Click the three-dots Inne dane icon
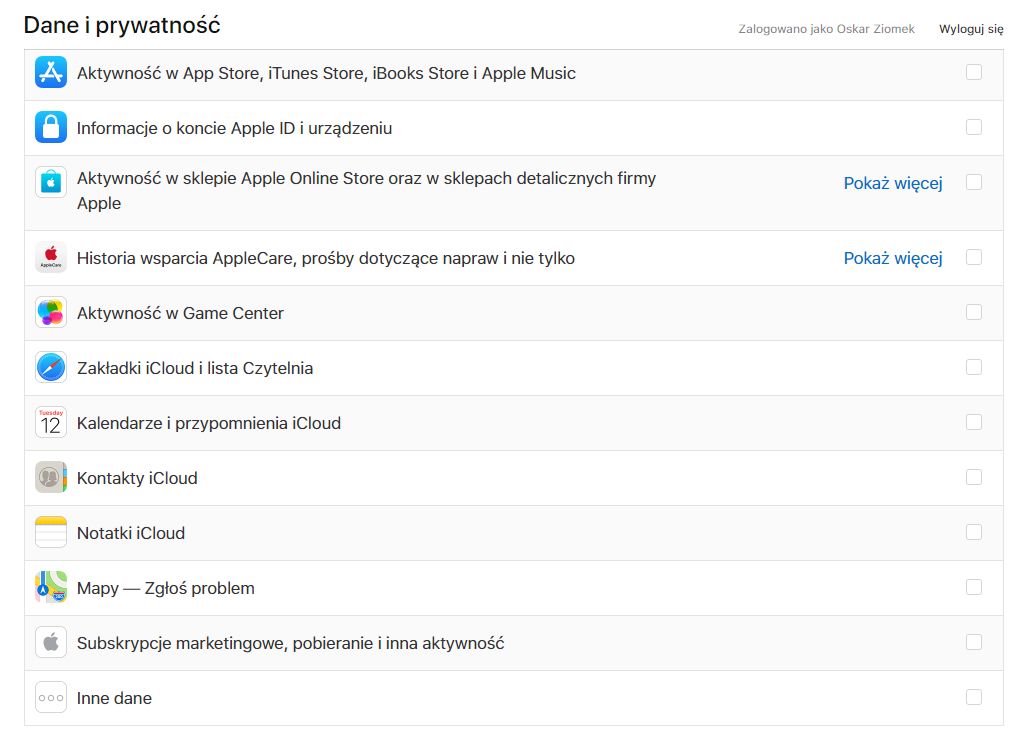The width and height of the screenshot is (1033, 748). [x=51, y=697]
